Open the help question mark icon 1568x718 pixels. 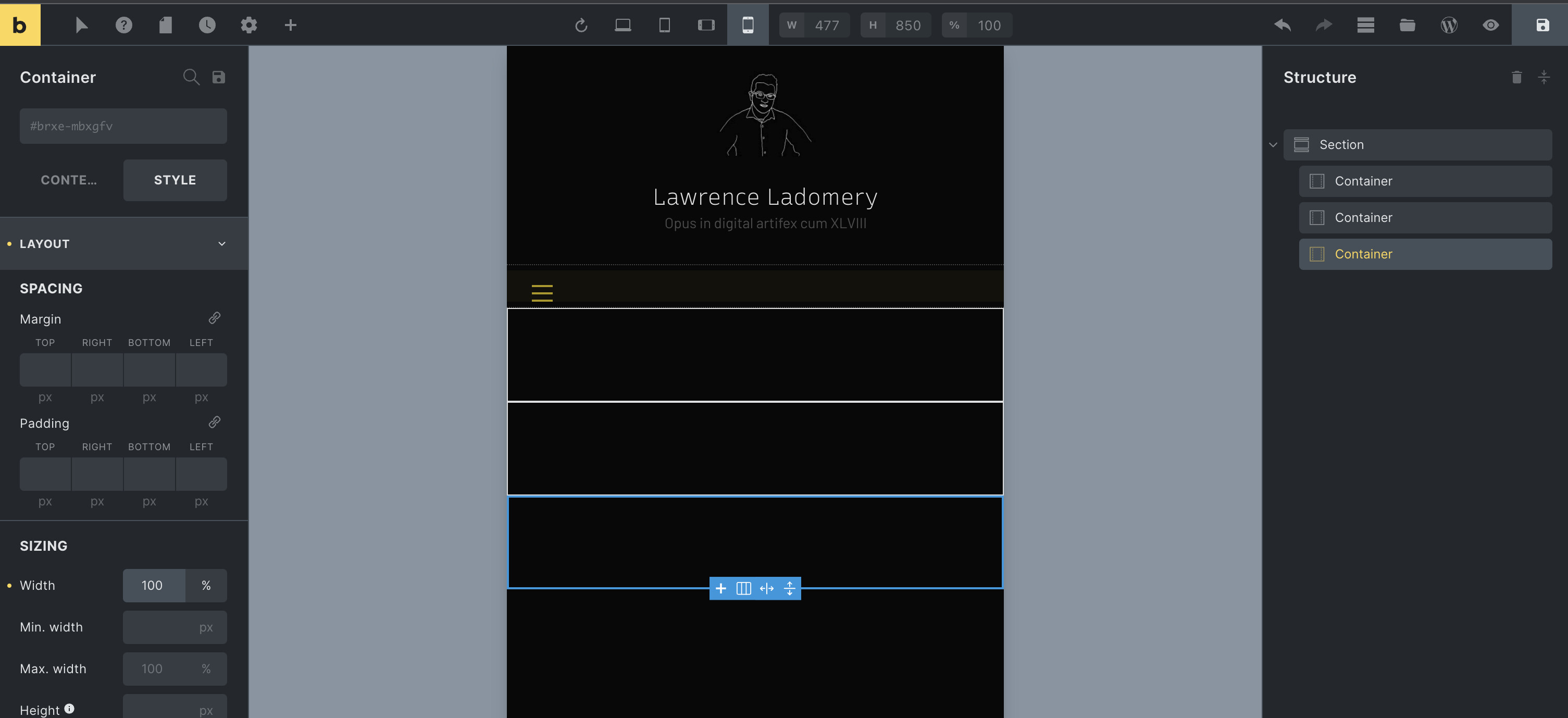pyautogui.click(x=123, y=25)
